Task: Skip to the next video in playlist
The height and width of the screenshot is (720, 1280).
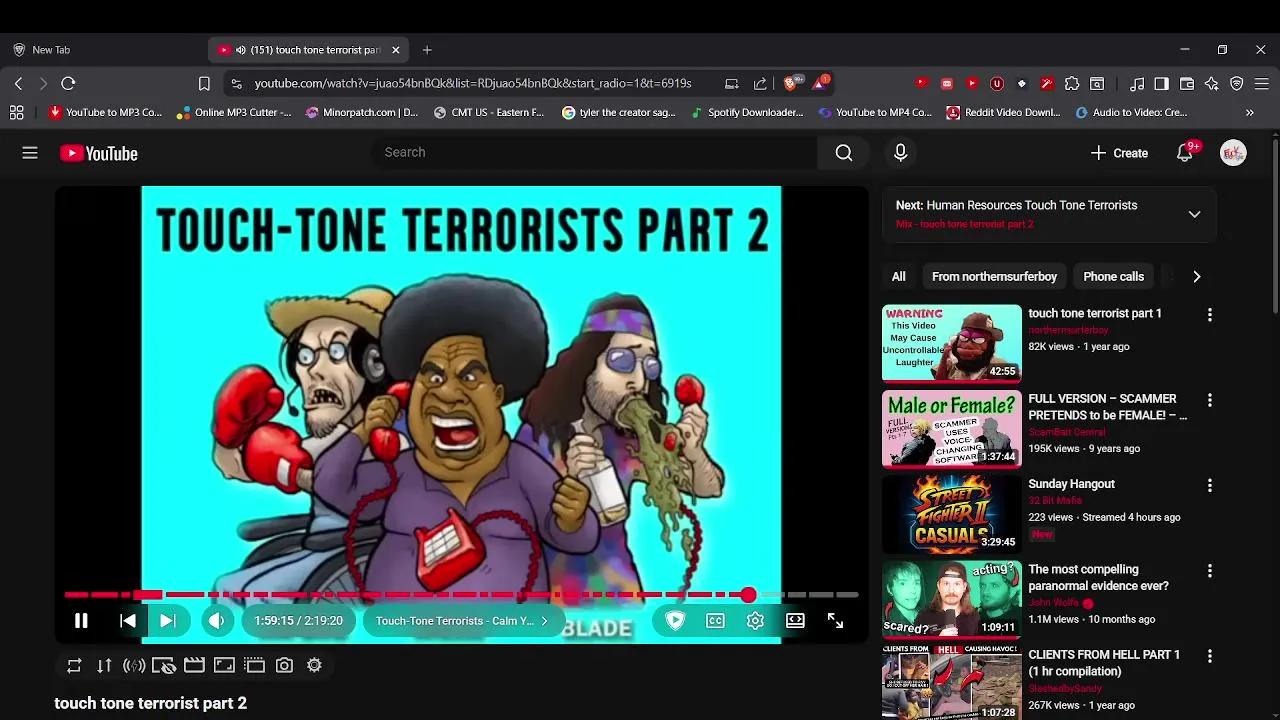Action: [x=168, y=621]
